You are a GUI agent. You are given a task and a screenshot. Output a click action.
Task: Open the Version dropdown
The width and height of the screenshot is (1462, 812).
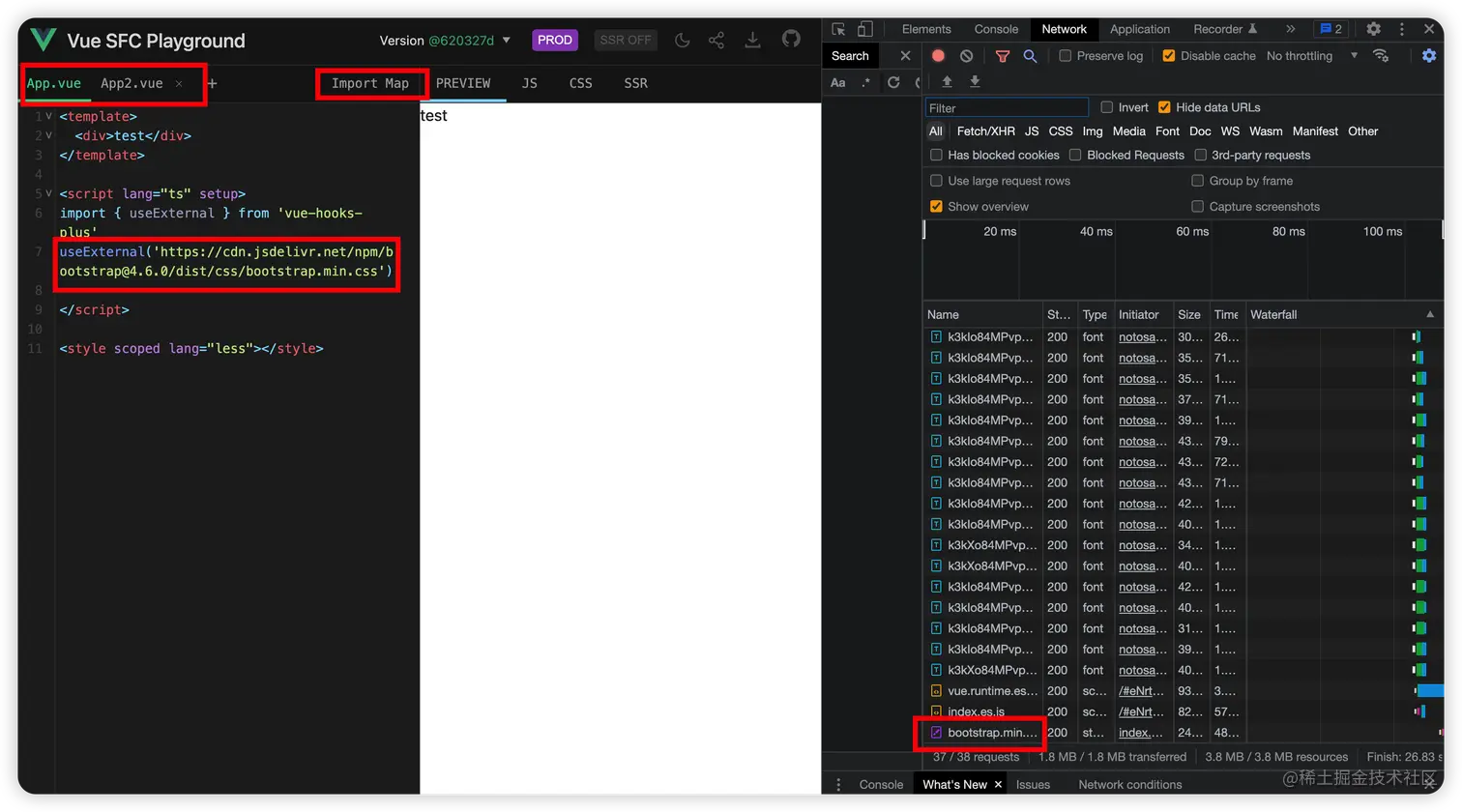(445, 41)
